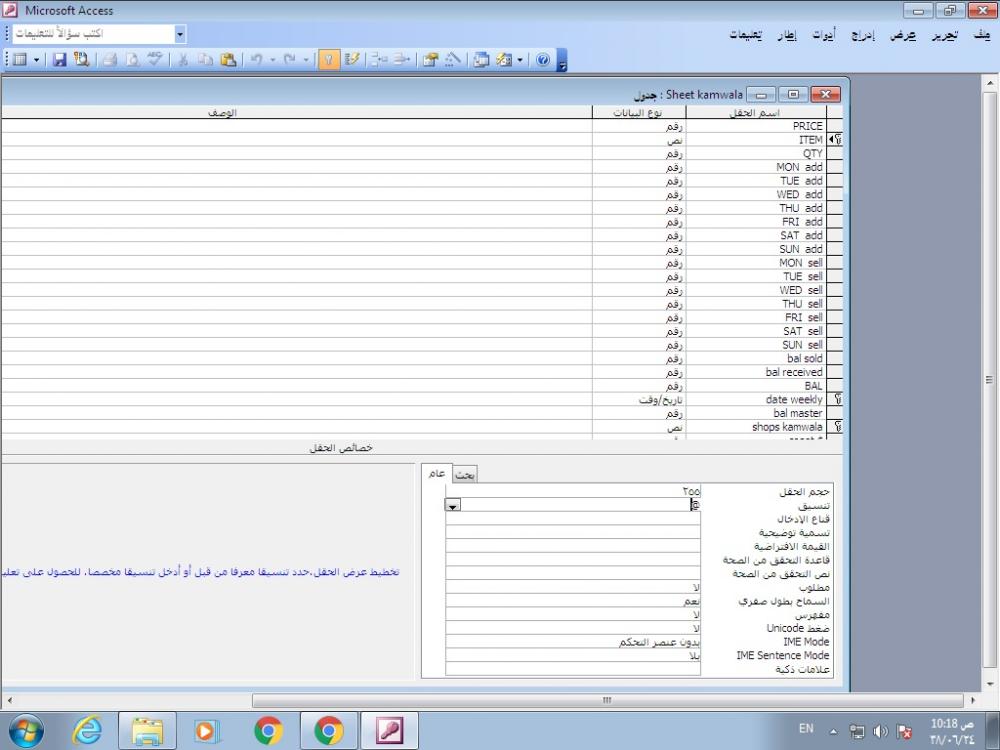Click the row selector for shops kamwala
The image size is (1000, 750).
coord(835,427)
